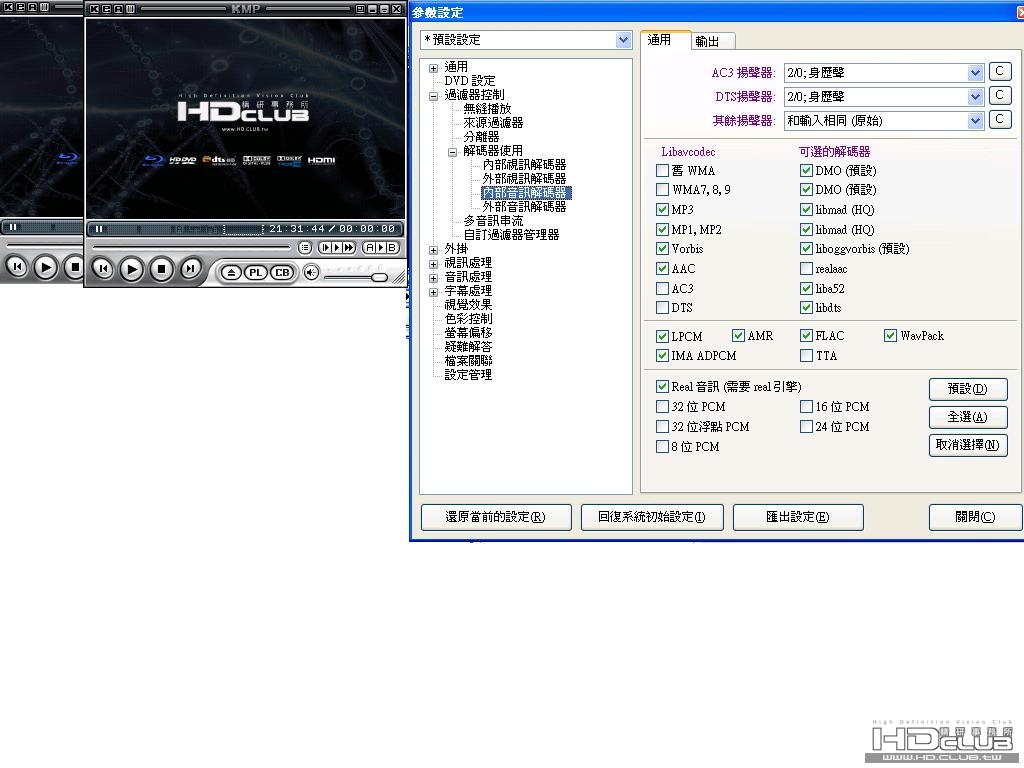Enable the 舊 WMA checkbox
Screen dimensions: 1024x768
click(662, 170)
